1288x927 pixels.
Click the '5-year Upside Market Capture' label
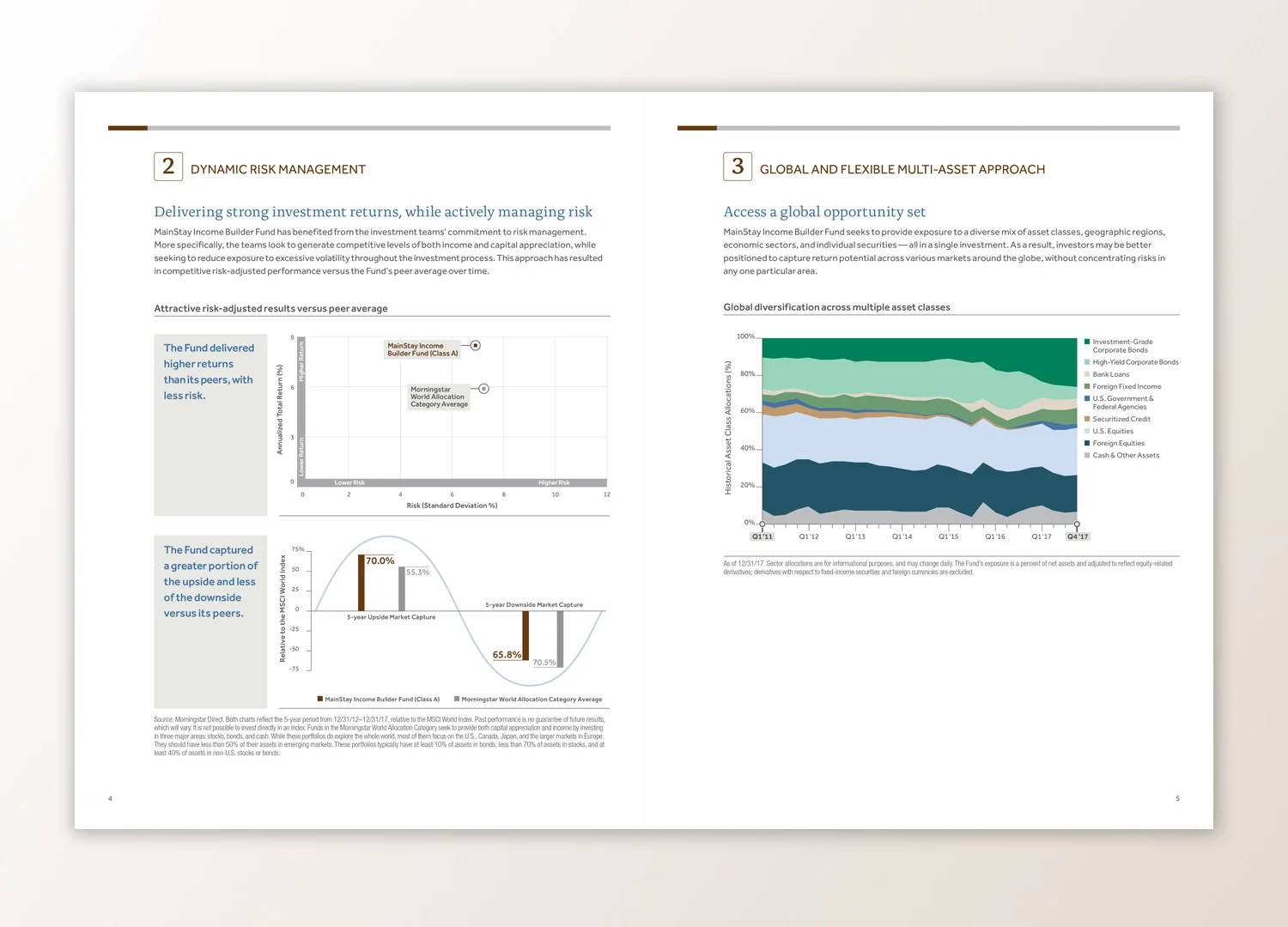pos(391,617)
